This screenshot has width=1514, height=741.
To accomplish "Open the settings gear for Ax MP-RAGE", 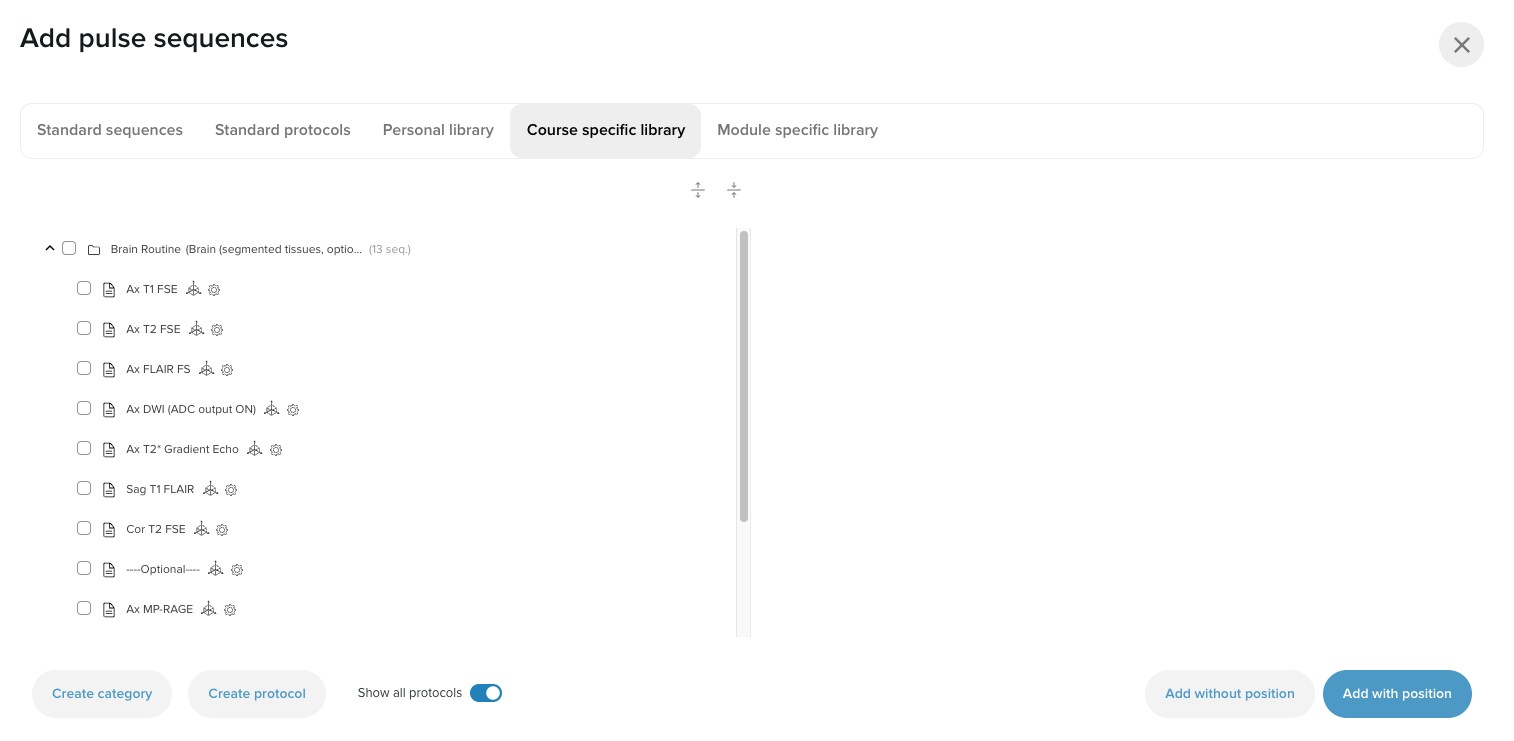I will click(230, 610).
